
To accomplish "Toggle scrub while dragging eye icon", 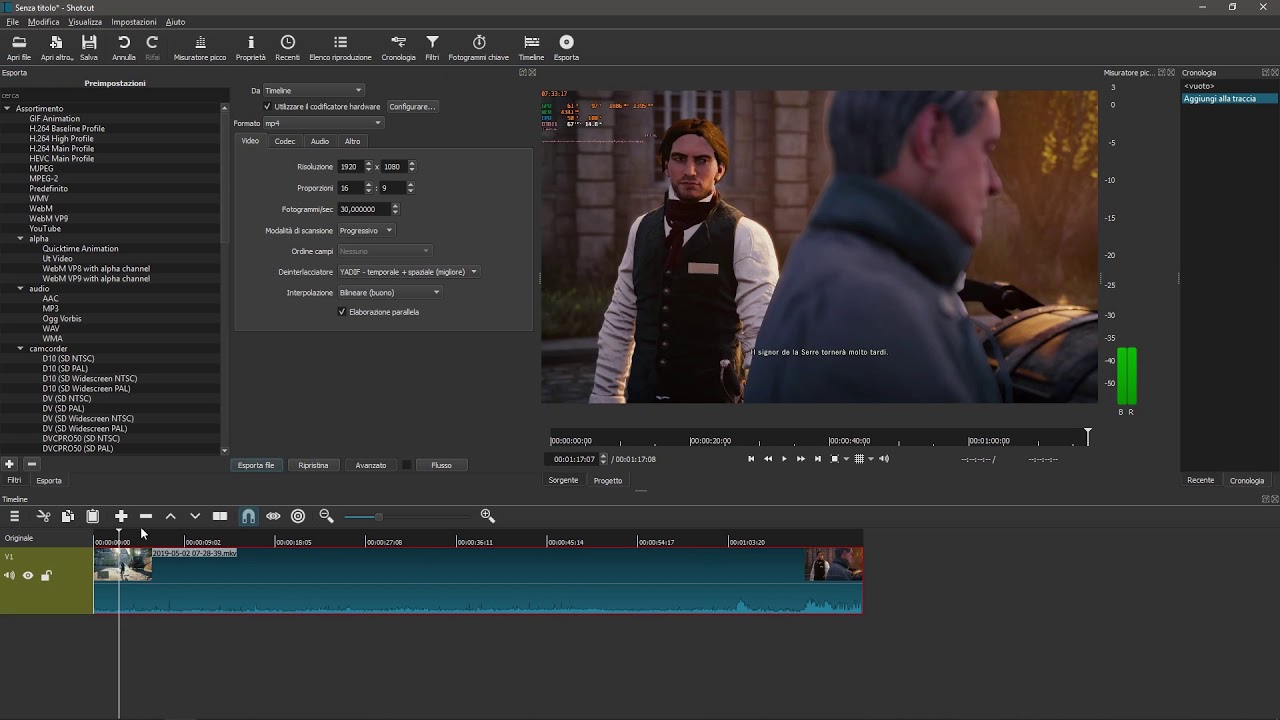I will (x=273, y=516).
